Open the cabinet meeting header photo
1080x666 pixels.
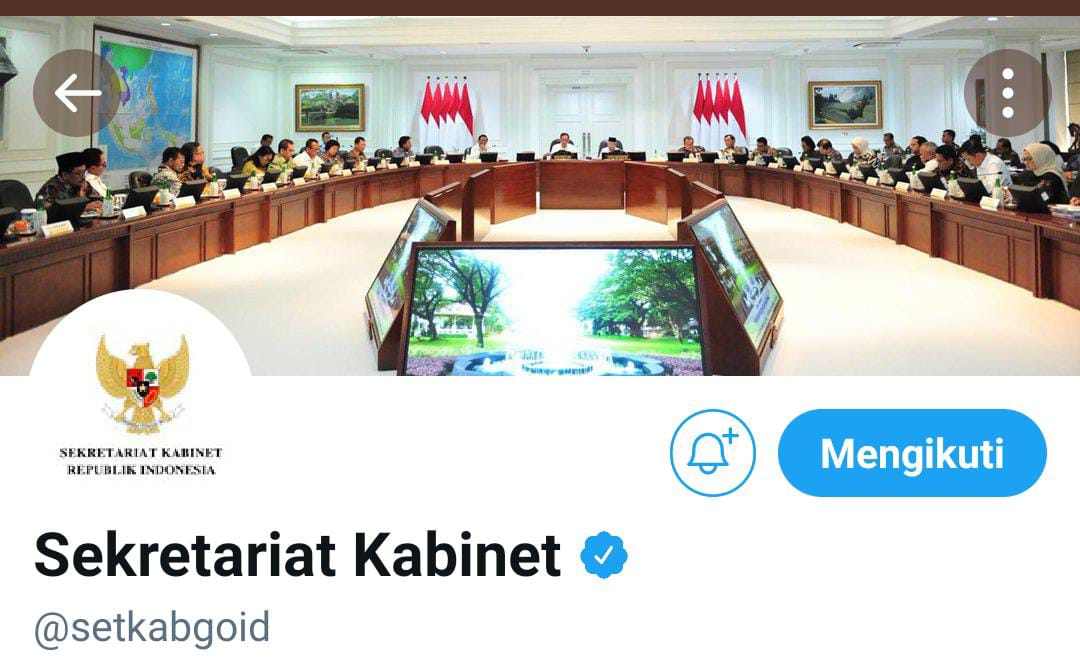540,196
